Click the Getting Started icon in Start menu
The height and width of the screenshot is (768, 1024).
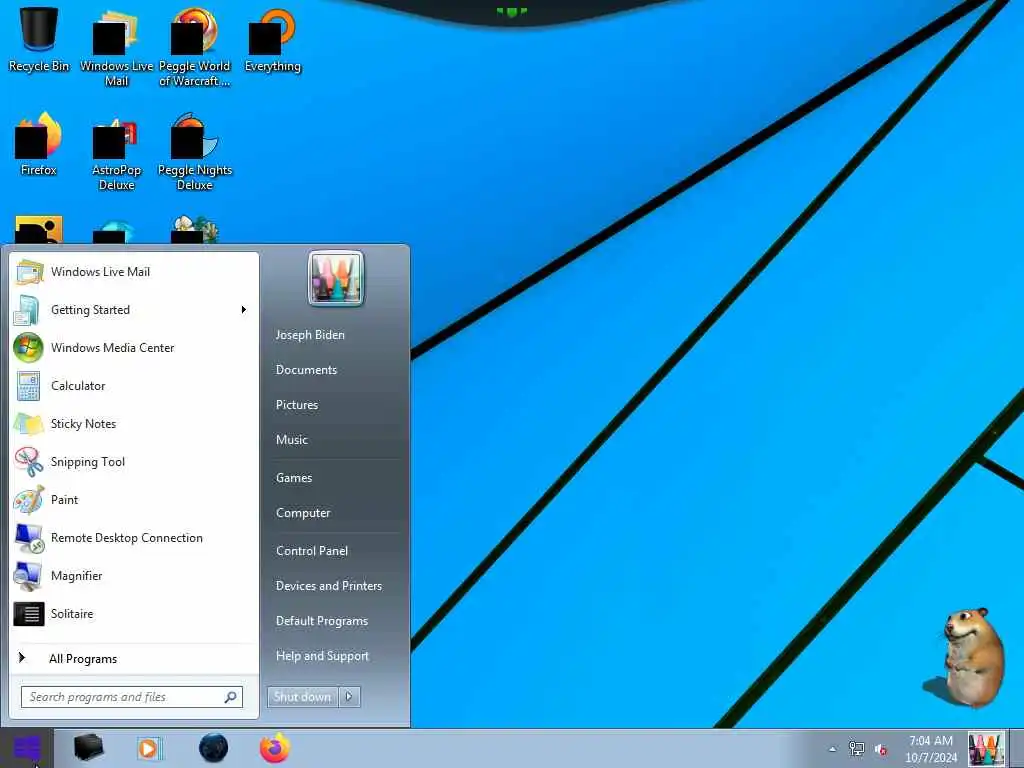click(27, 310)
